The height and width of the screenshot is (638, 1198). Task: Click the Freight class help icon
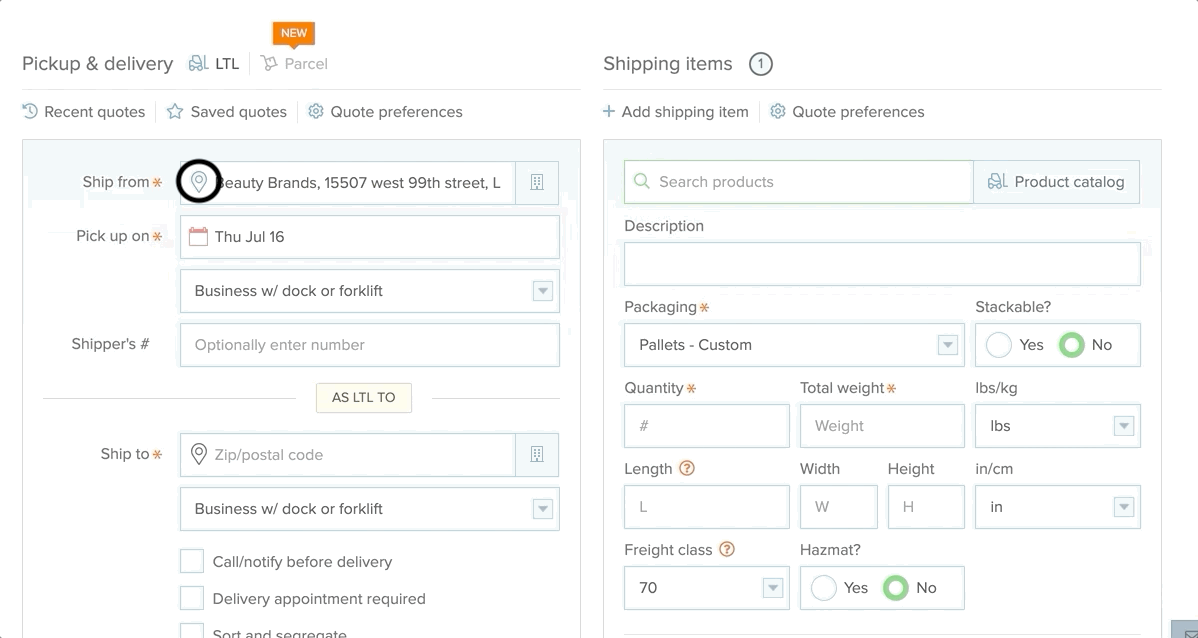click(x=727, y=549)
